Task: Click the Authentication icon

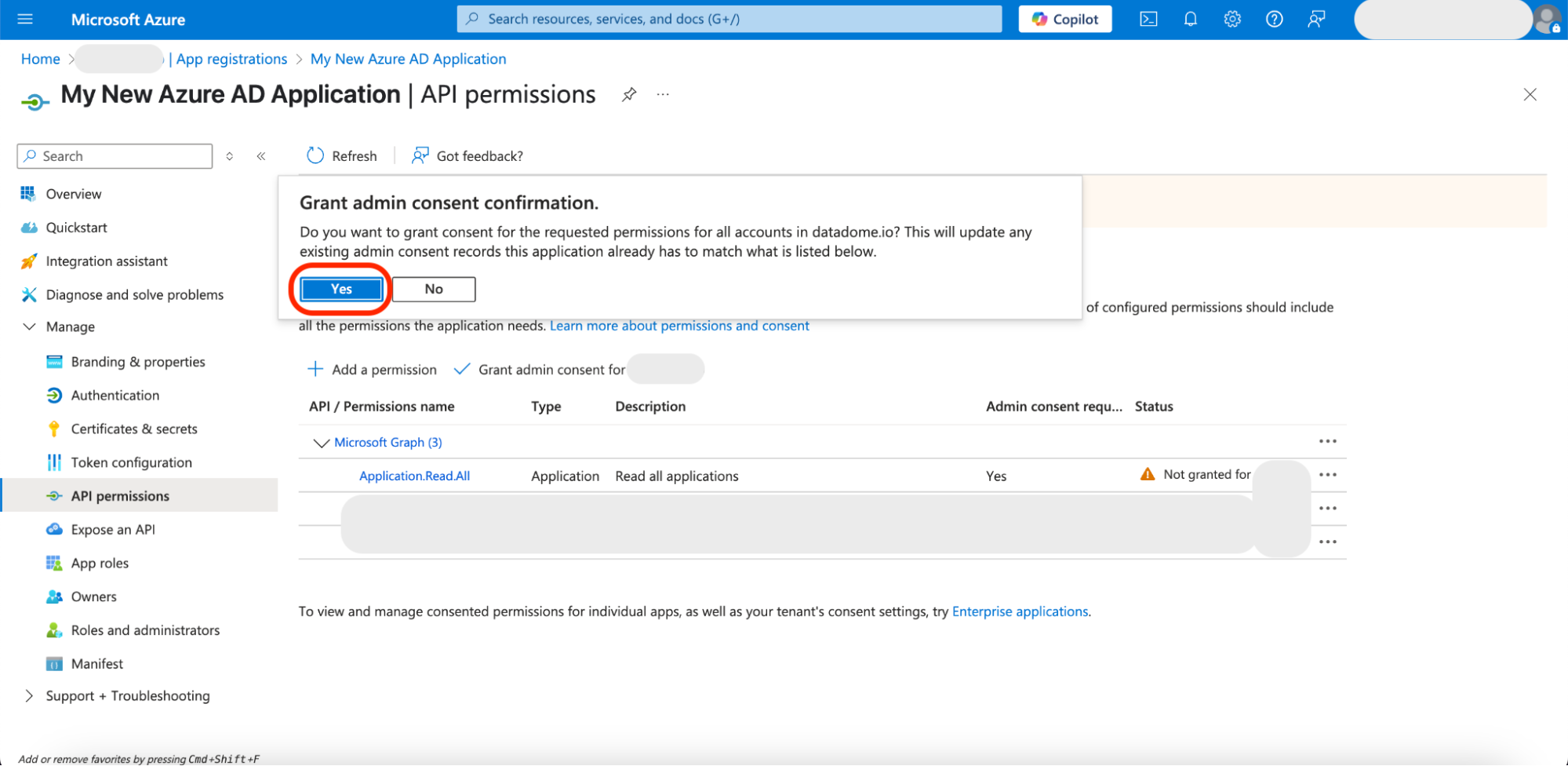Action: (x=54, y=396)
